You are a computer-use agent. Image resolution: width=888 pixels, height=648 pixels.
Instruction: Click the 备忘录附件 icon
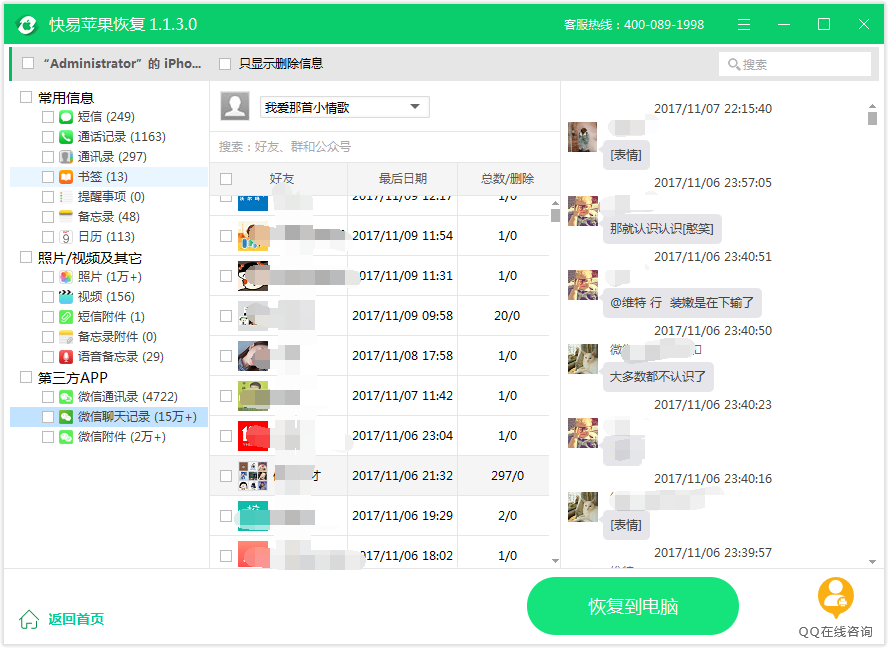coord(66,337)
